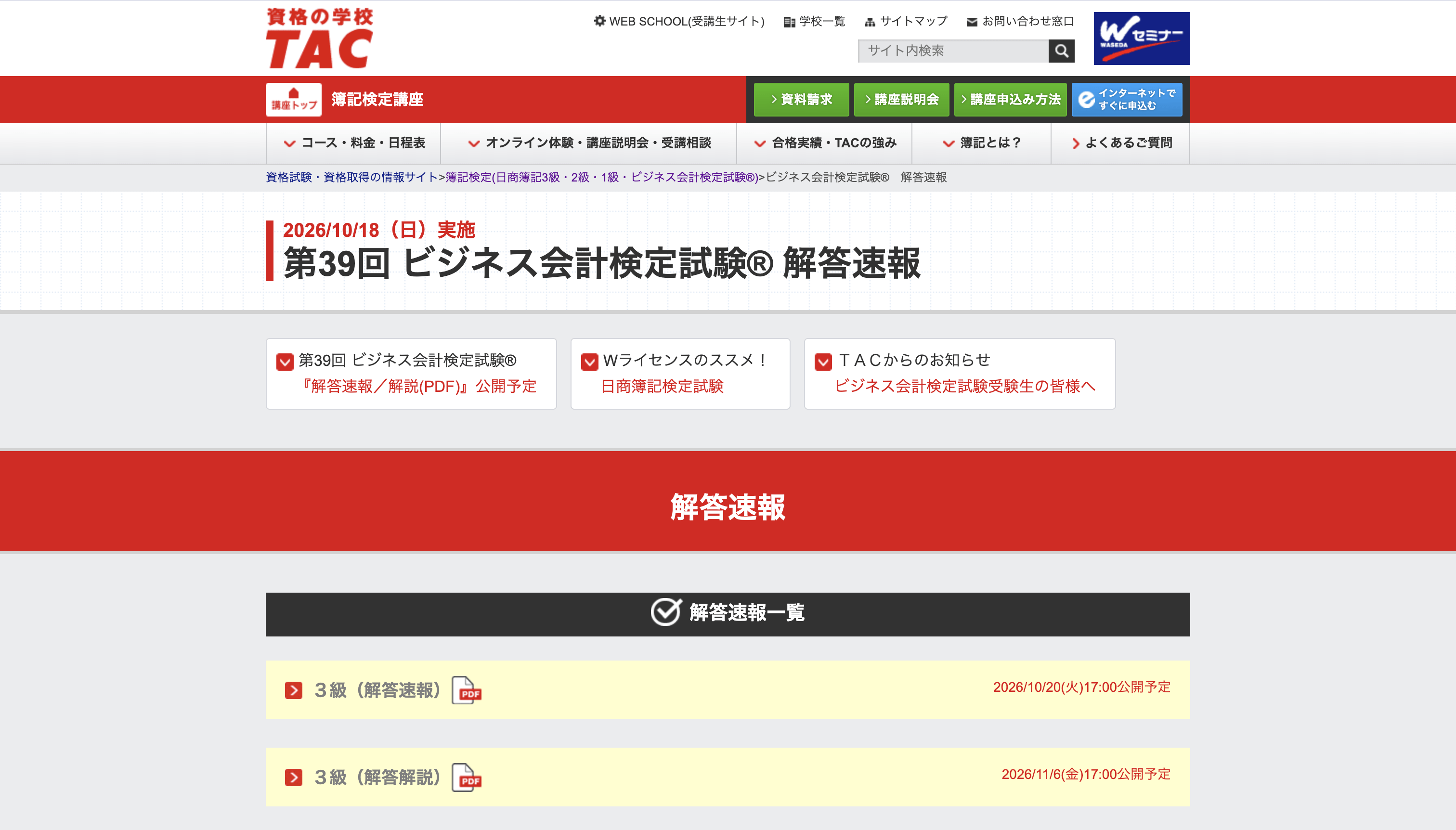
Task: Open the W Seminar Waseda banner
Action: 1141,38
